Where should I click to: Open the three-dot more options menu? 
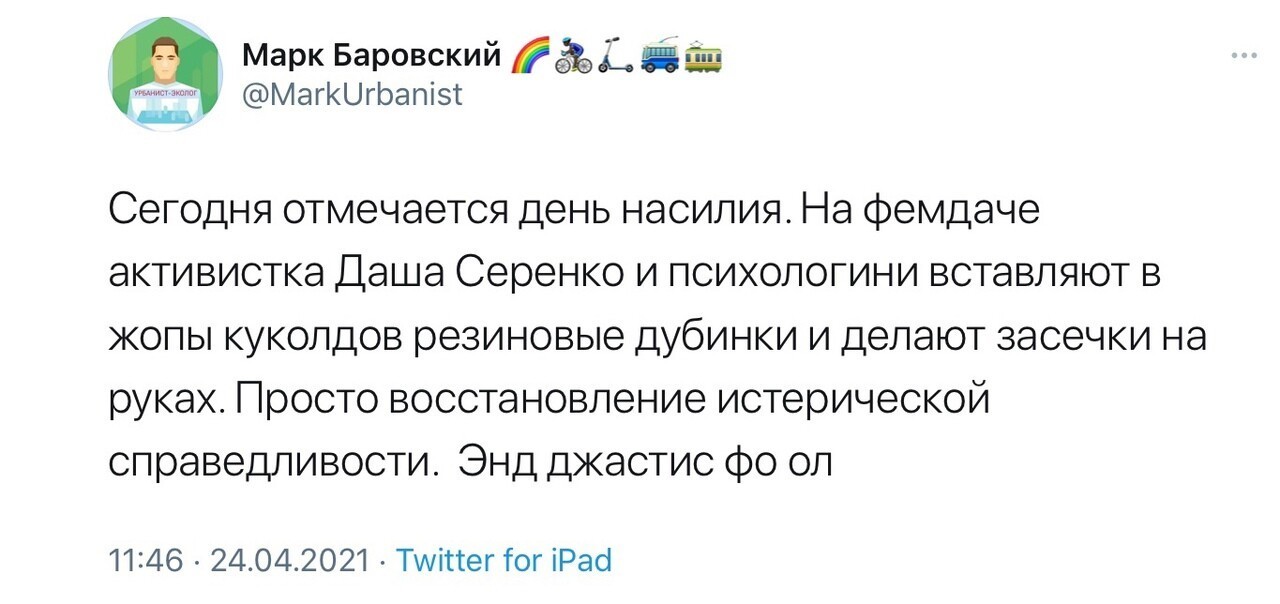[1244, 57]
